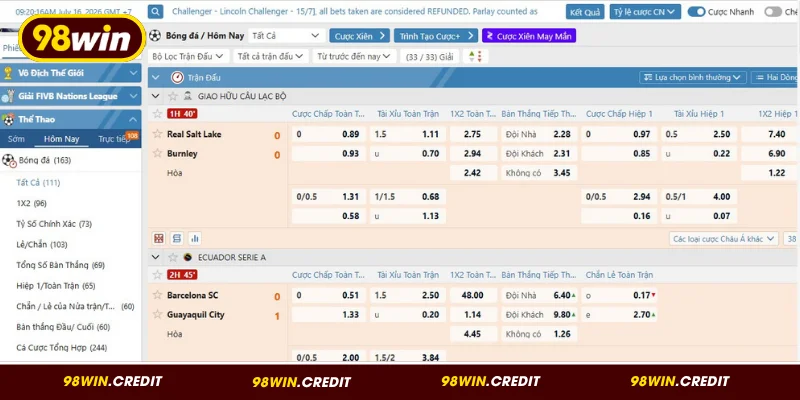Select Cá Cược Tổng Hợp (244)

point(61,348)
